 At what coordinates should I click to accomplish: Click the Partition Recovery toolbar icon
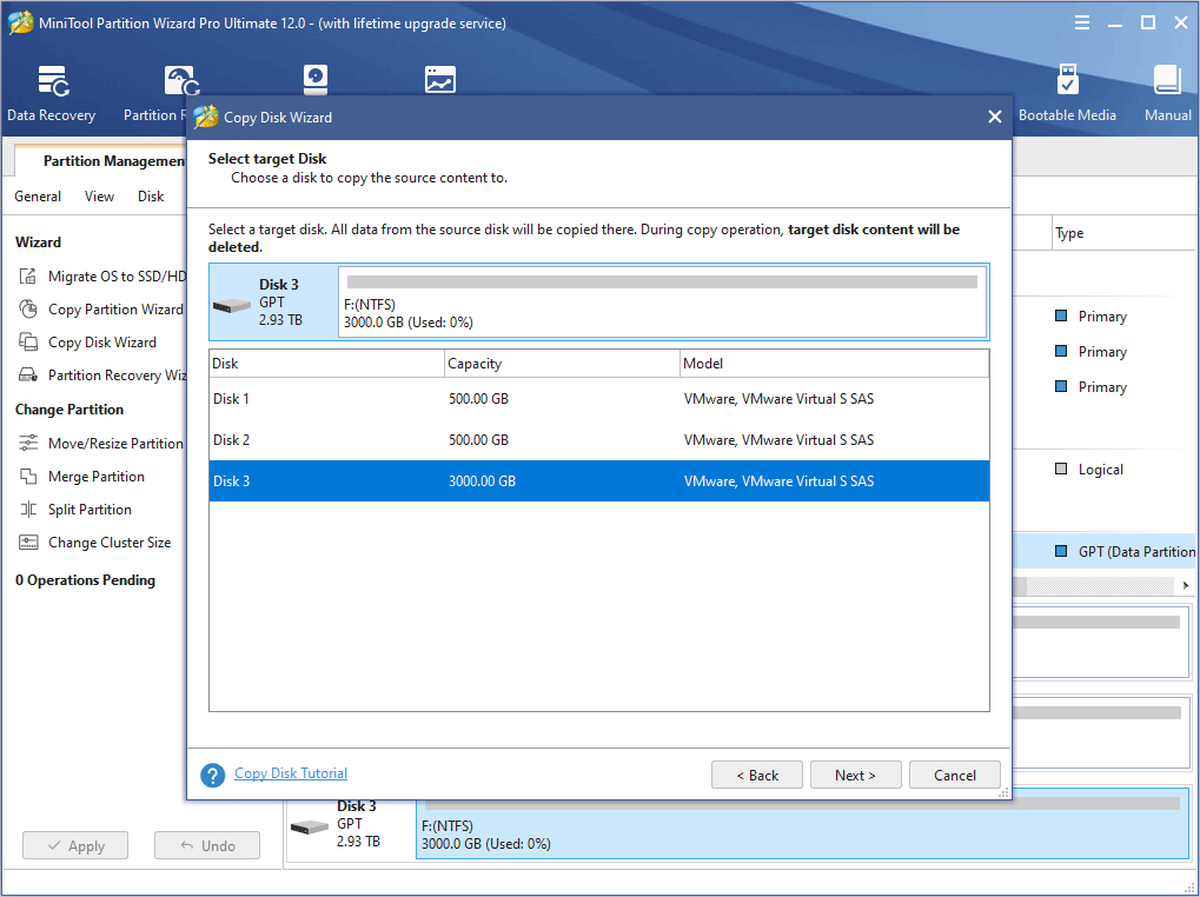coord(180,80)
